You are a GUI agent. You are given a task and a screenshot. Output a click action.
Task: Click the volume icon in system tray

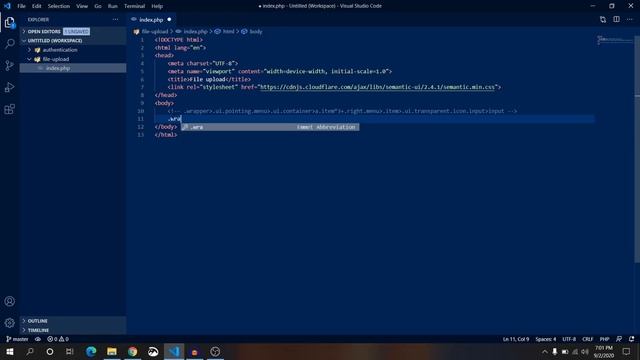(x=585, y=351)
